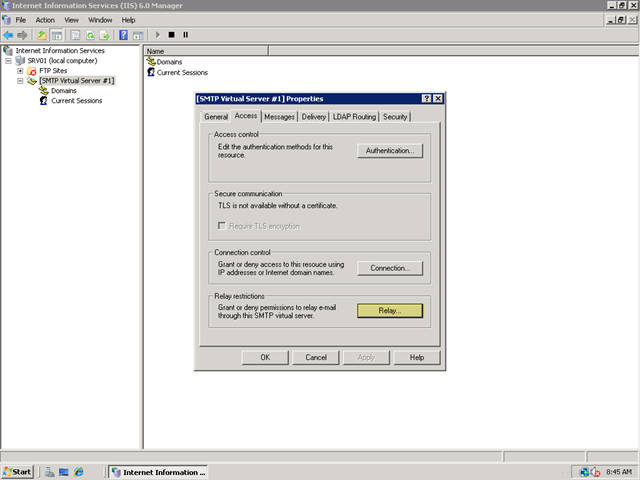Open the Action menu

point(45,20)
